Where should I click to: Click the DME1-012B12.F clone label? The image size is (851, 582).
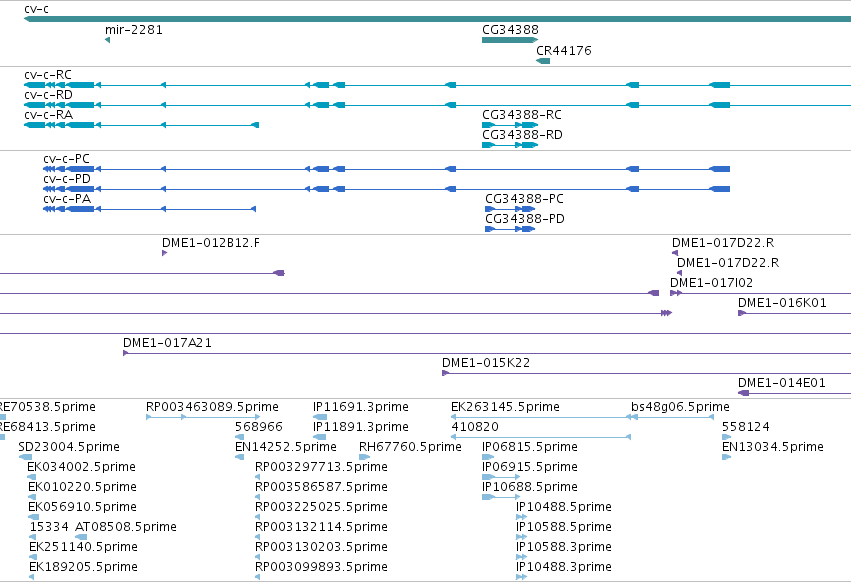pos(211,243)
